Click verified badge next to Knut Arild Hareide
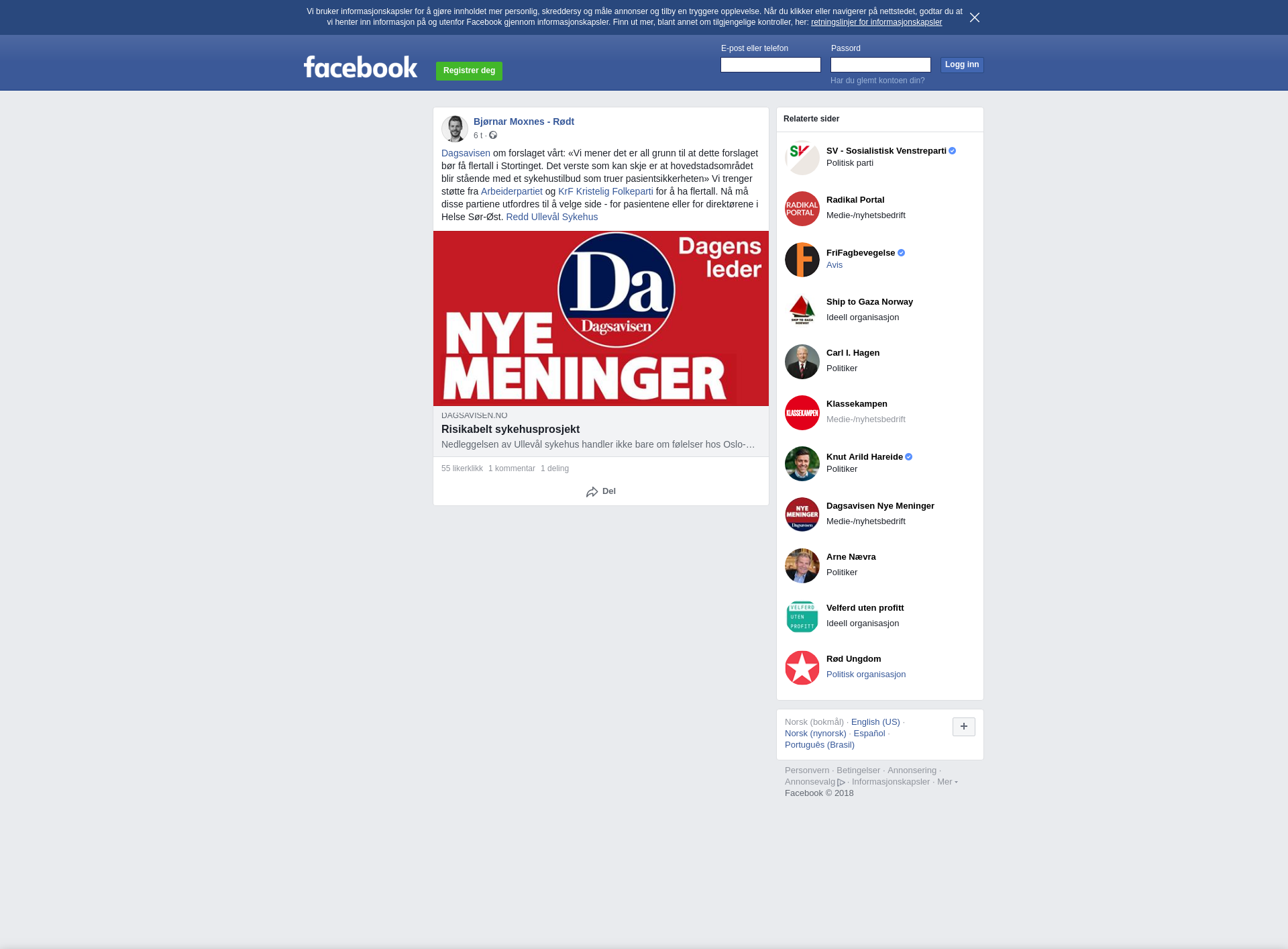This screenshot has height=949, width=1288. tap(909, 457)
